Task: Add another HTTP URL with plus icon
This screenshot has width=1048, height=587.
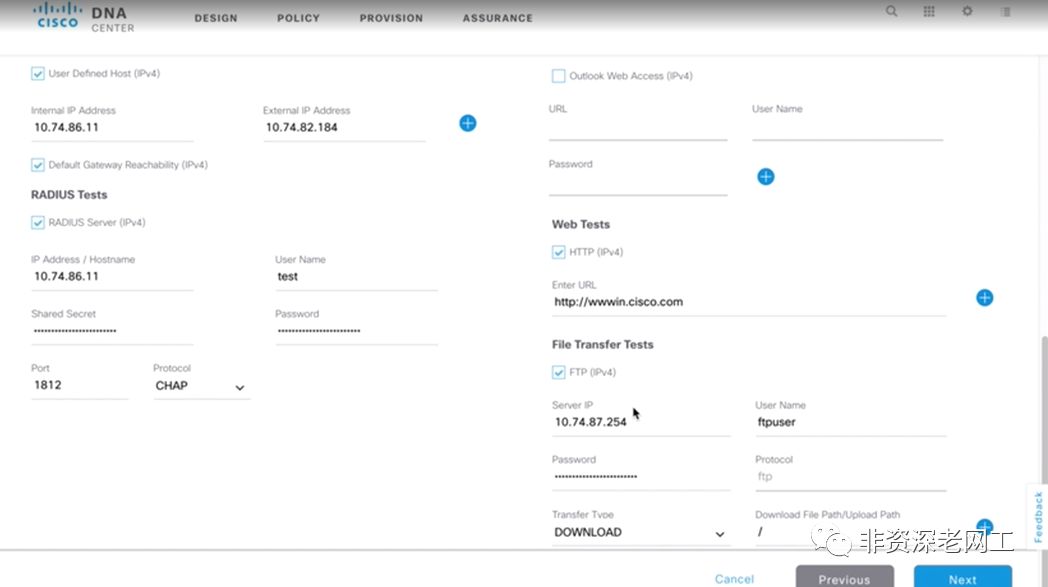Action: pyautogui.click(x=985, y=298)
